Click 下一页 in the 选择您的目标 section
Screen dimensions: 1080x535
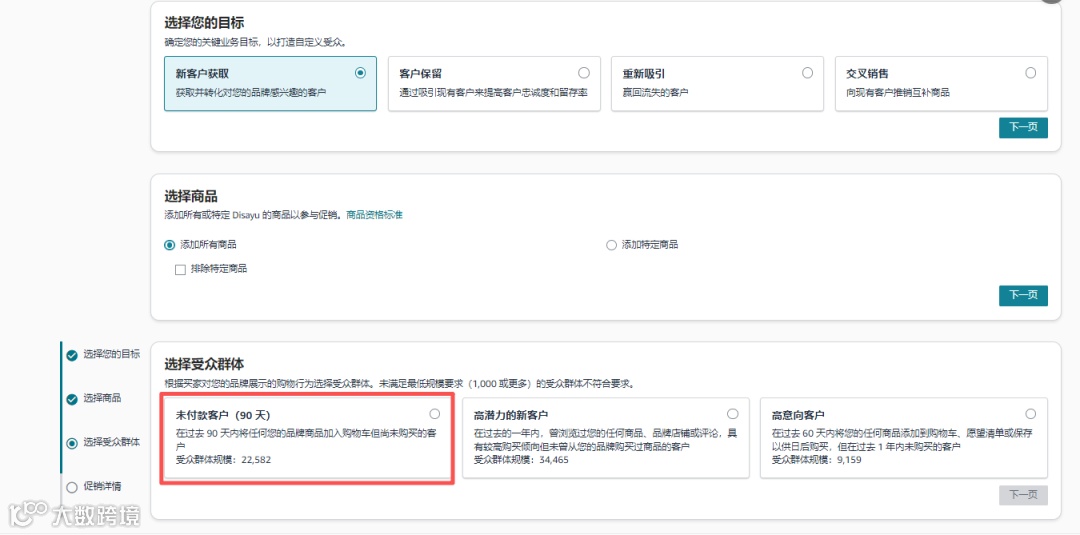coord(1024,128)
